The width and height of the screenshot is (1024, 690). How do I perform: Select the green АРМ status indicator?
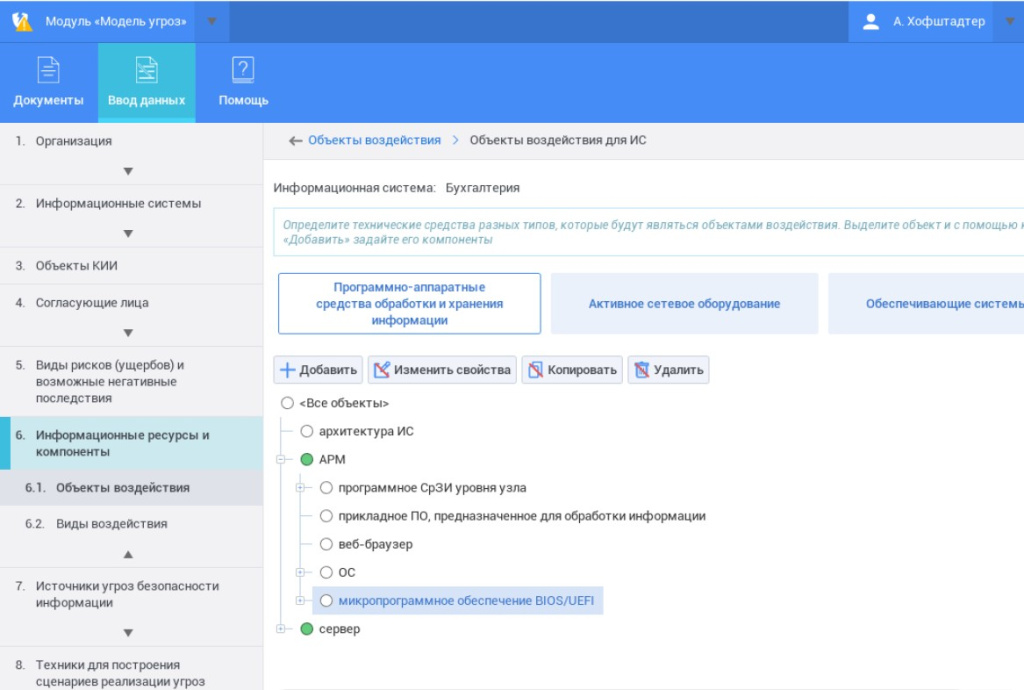(307, 460)
